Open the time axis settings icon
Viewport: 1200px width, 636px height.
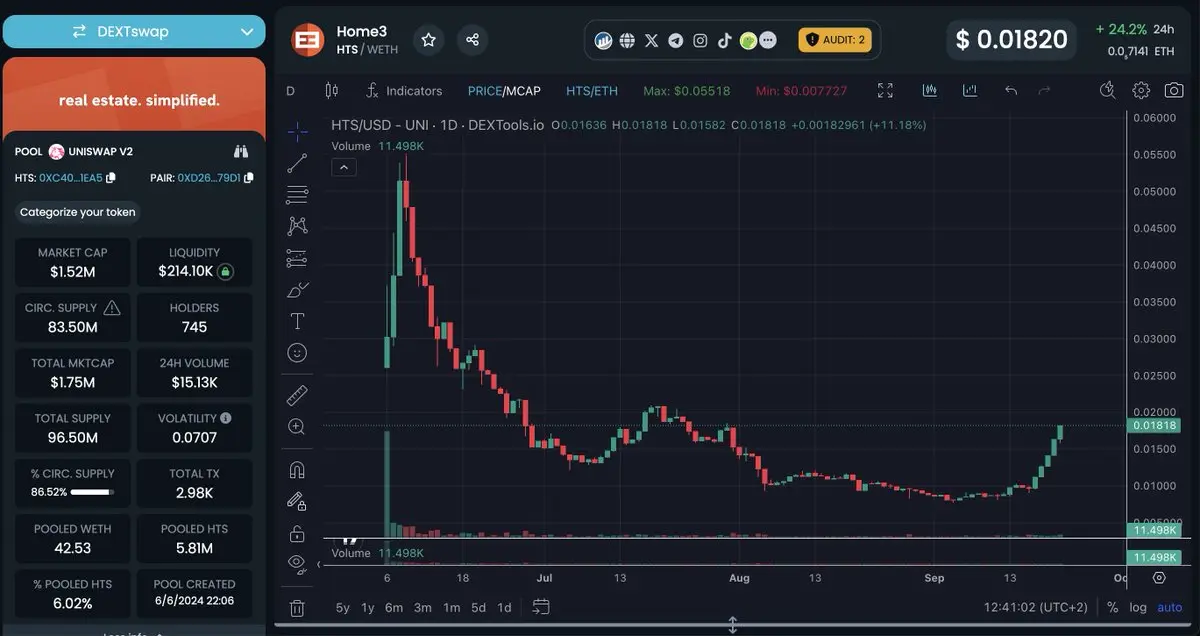pos(1158,578)
